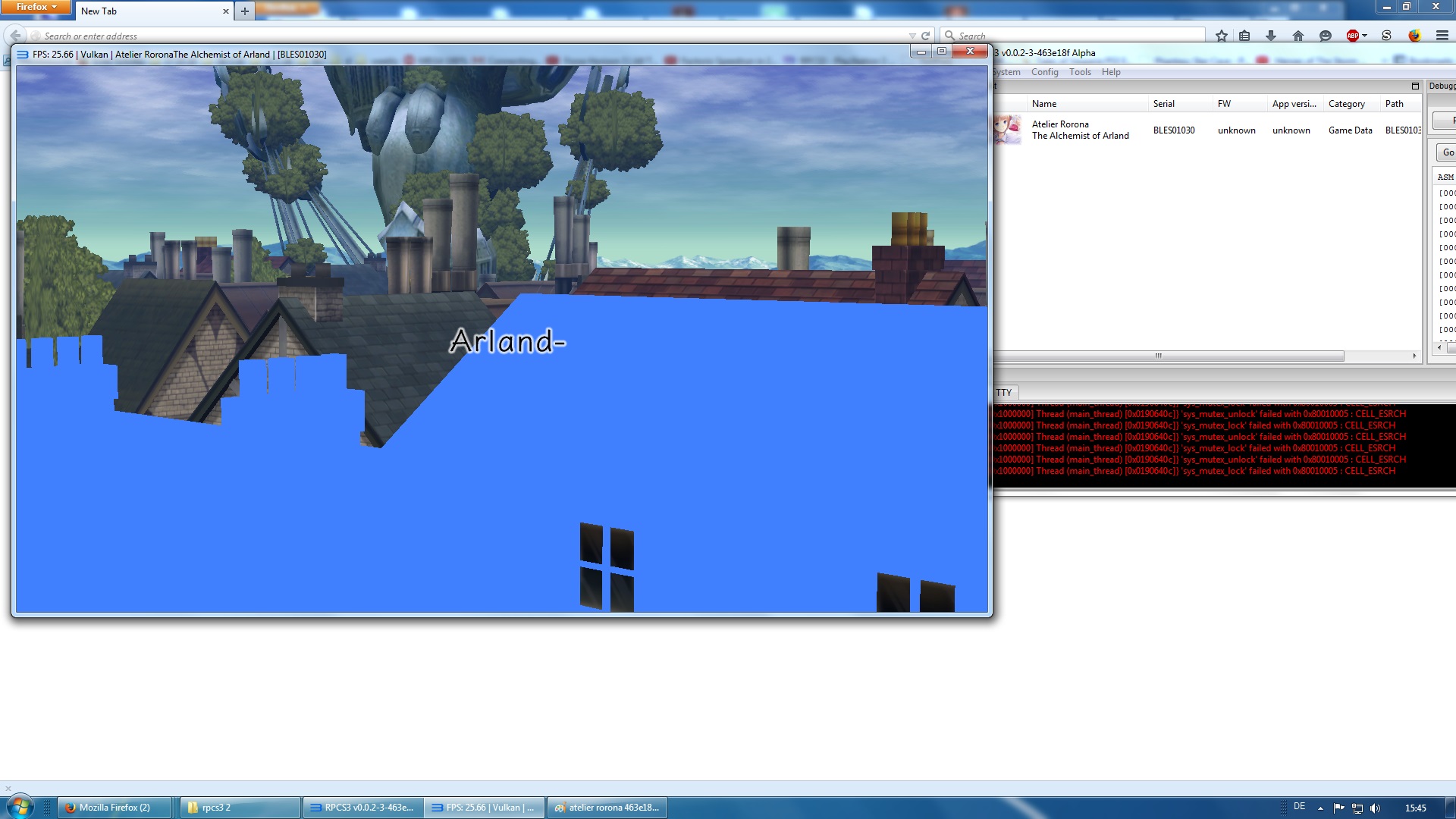Click the Firefox home icon

pyautogui.click(x=1298, y=36)
